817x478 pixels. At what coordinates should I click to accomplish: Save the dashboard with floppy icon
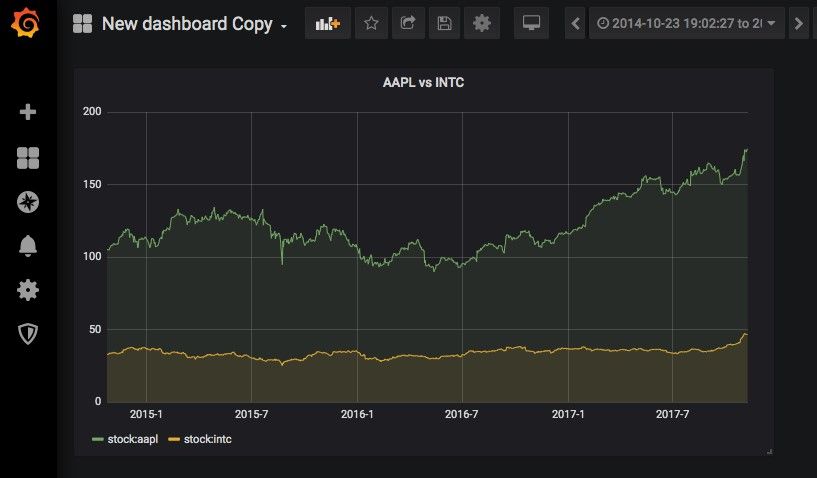point(445,23)
